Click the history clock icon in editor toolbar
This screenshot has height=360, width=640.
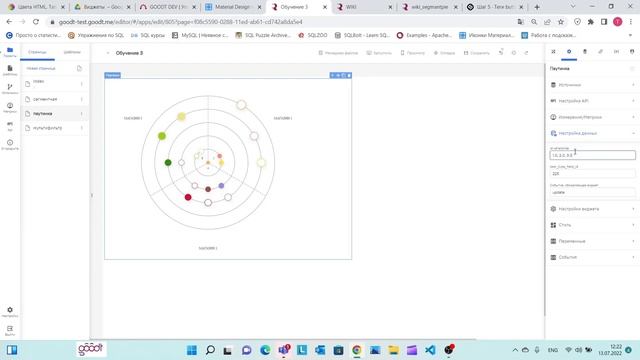click(513, 53)
